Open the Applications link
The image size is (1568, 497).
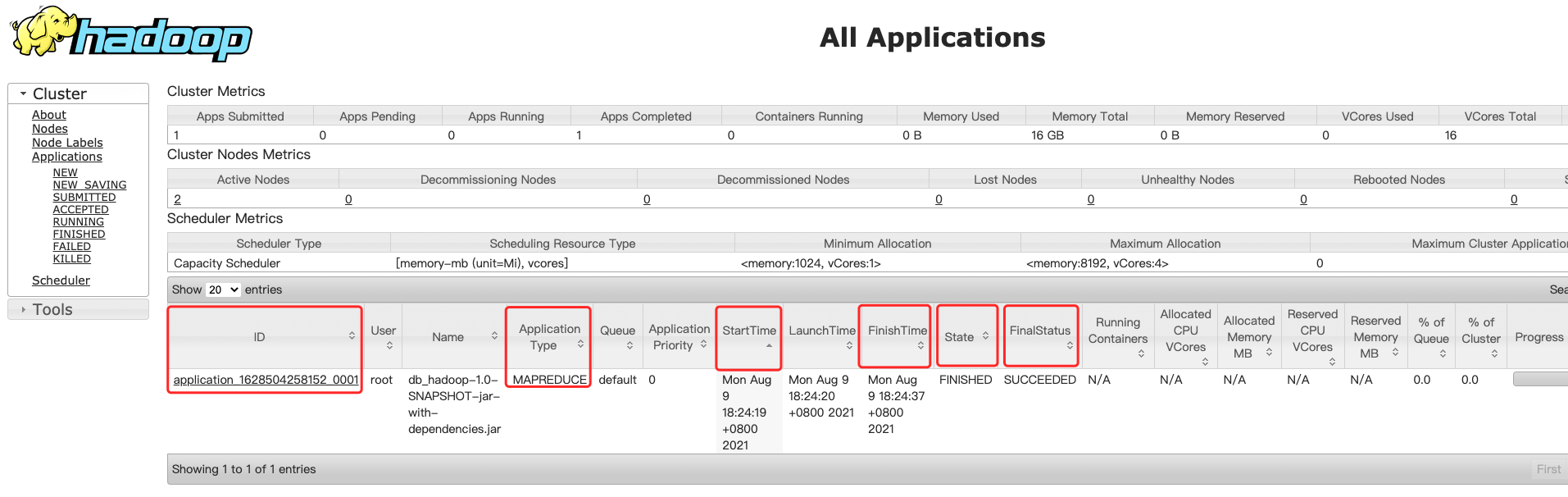point(67,157)
